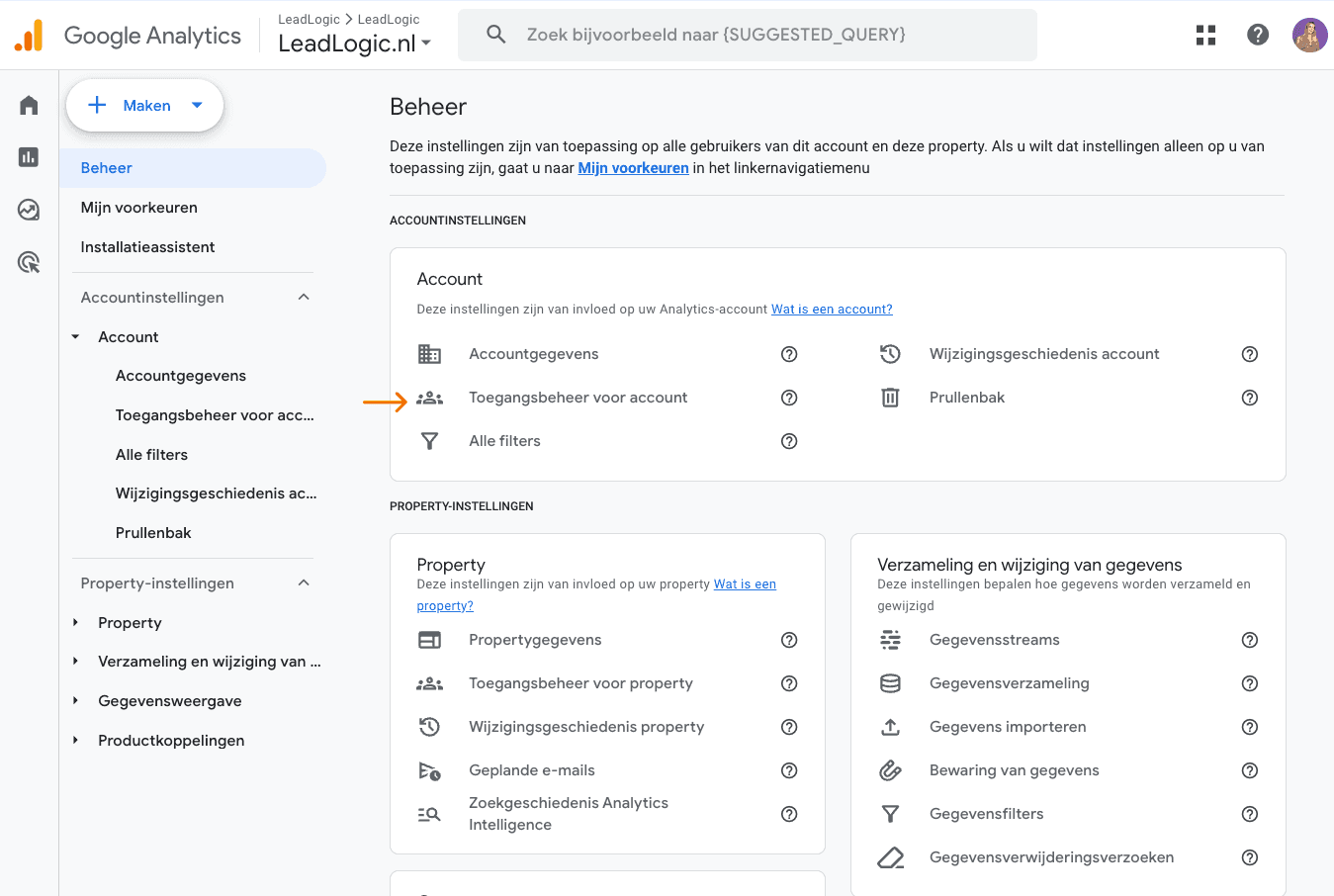Click help icon next to Prullenbak

1249,398
